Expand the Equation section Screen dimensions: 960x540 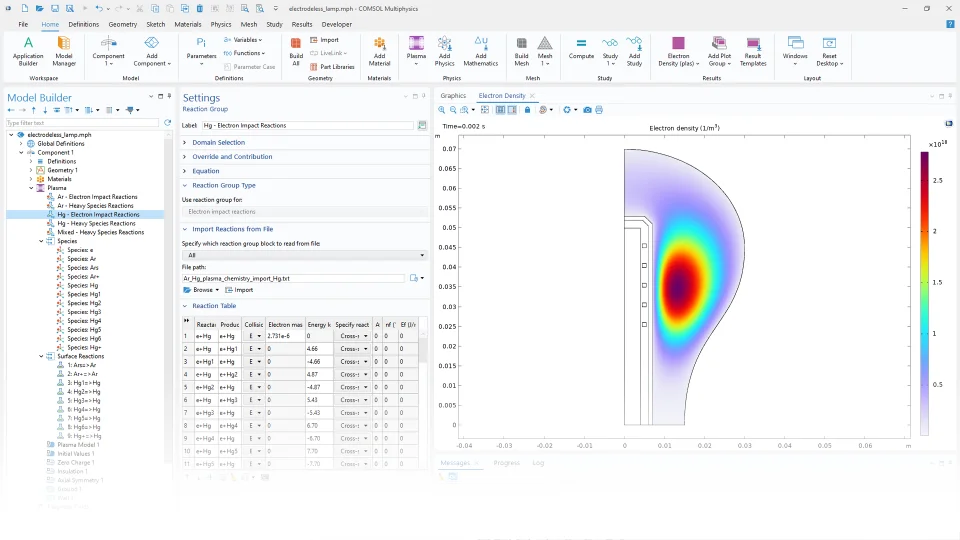pyautogui.click(x=206, y=171)
